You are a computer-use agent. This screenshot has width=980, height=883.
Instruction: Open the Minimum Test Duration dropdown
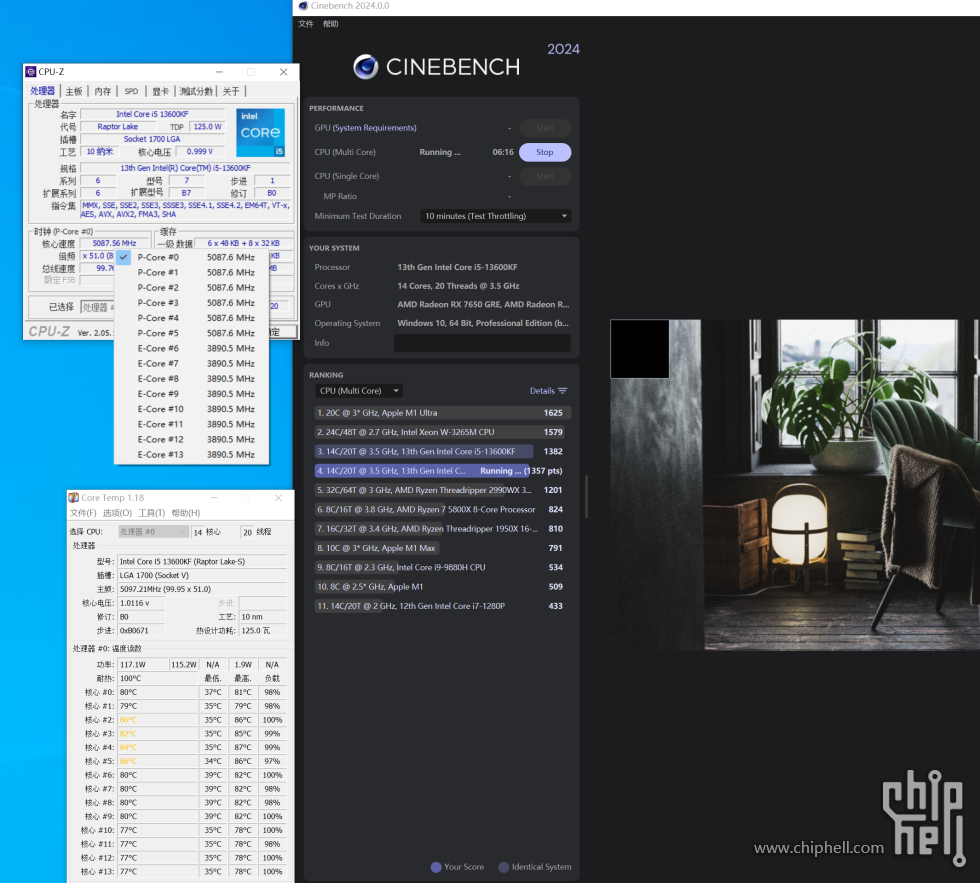(496, 216)
